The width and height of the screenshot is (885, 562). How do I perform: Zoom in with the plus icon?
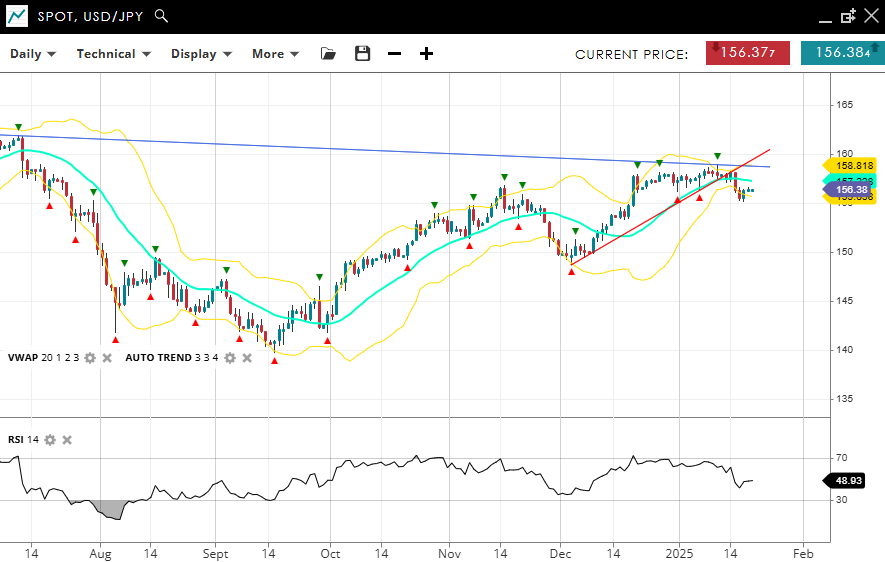[426, 54]
